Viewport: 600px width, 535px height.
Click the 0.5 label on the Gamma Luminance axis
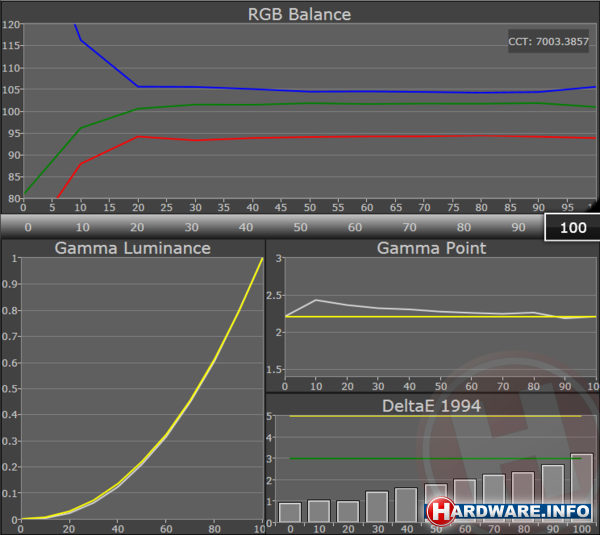coord(9,389)
